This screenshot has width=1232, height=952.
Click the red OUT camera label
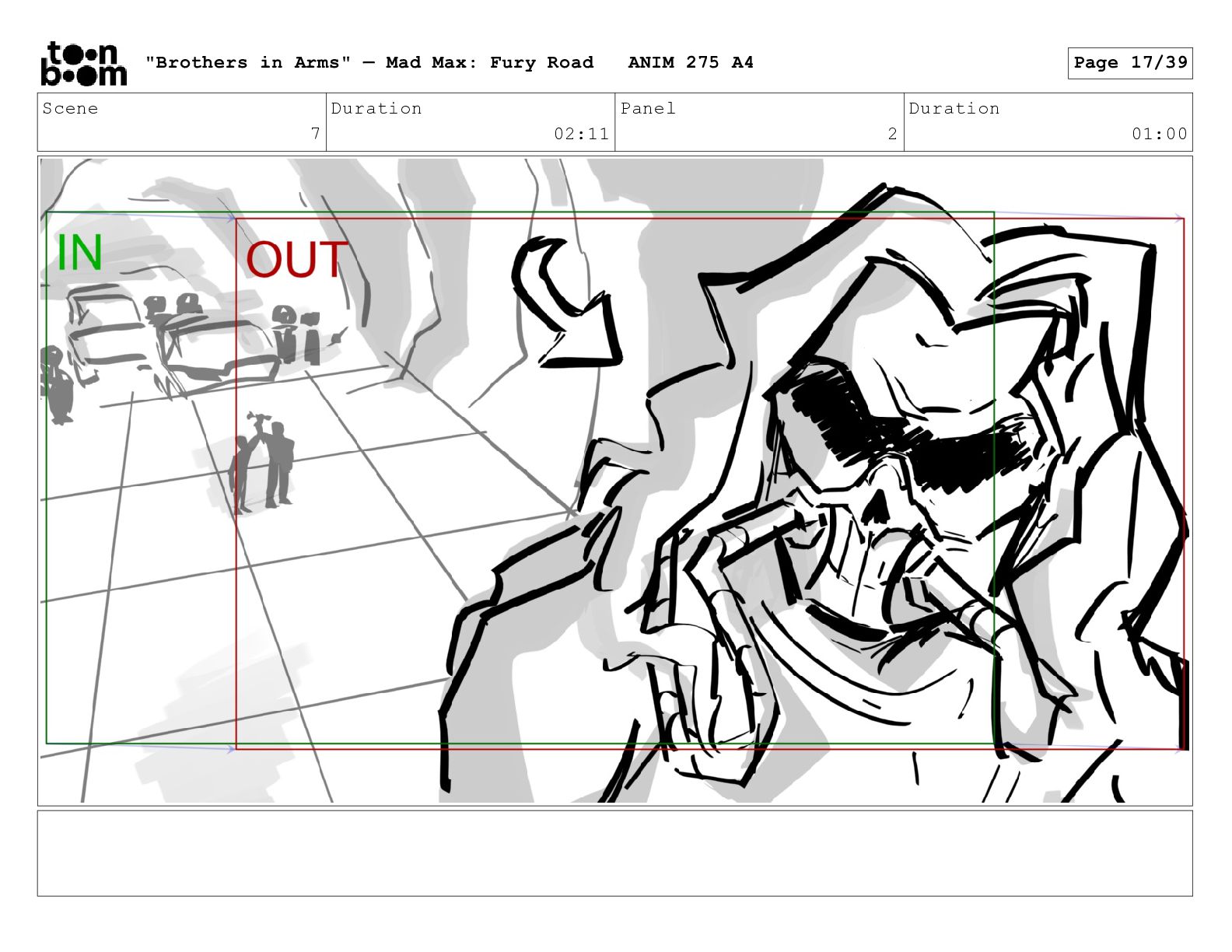click(x=296, y=260)
